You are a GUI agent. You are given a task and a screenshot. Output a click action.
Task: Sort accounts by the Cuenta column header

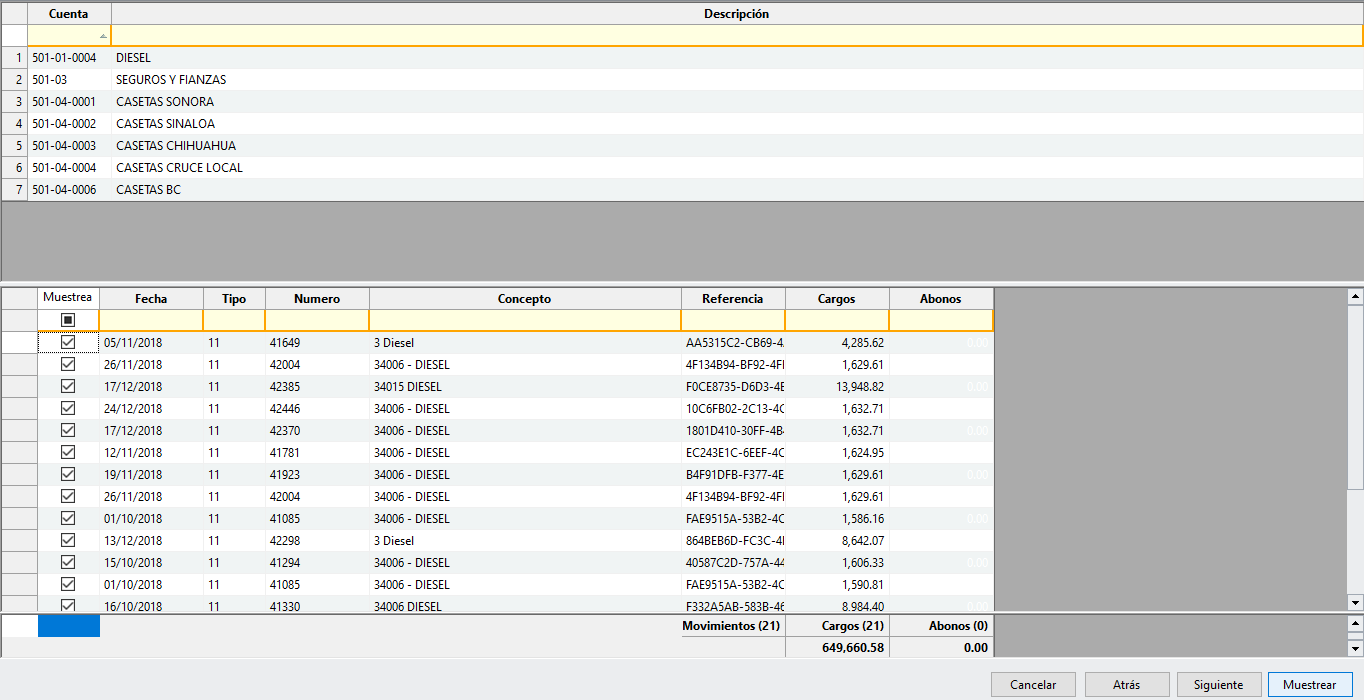point(68,14)
